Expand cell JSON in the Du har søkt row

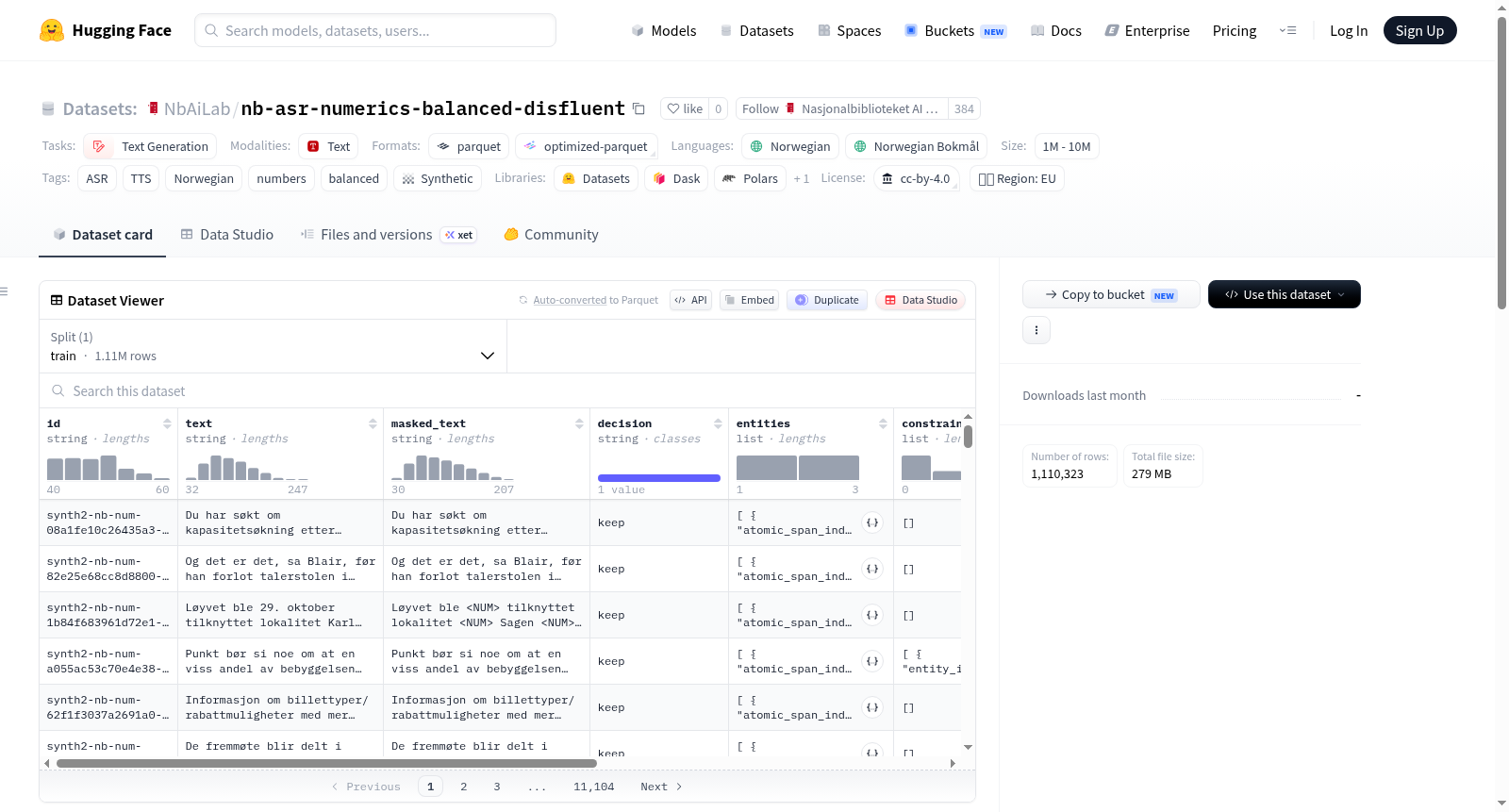click(x=872, y=522)
